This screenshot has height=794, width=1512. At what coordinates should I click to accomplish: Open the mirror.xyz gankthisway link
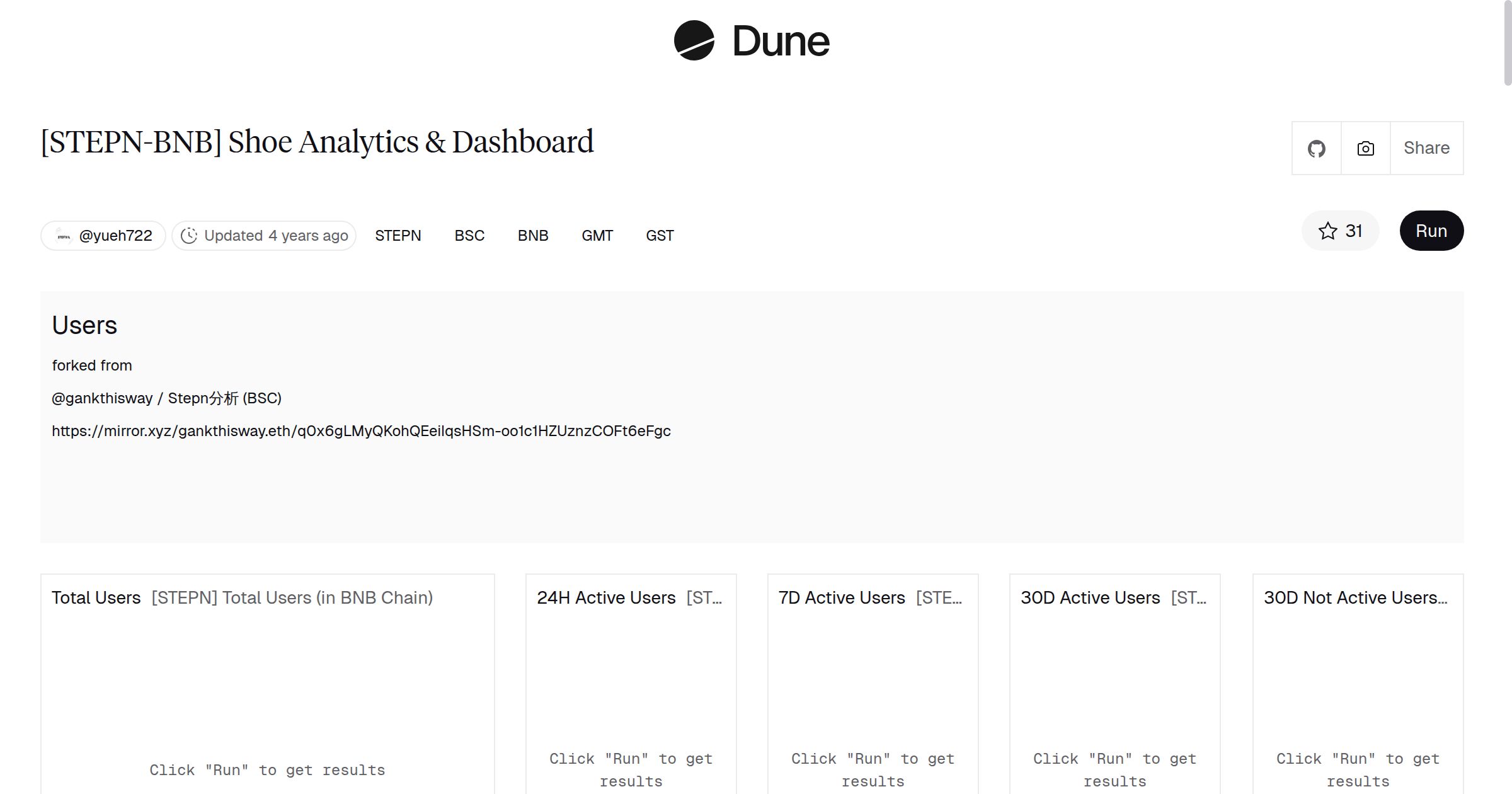click(361, 431)
